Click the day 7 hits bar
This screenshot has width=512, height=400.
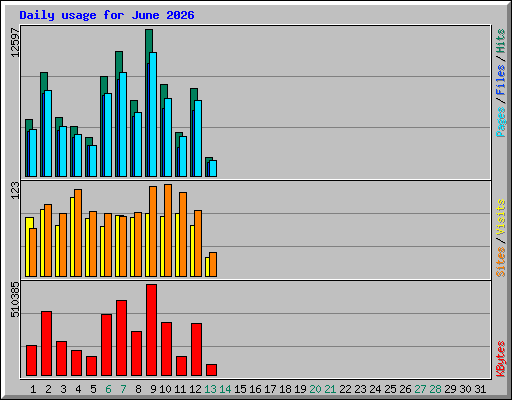tap(119, 62)
